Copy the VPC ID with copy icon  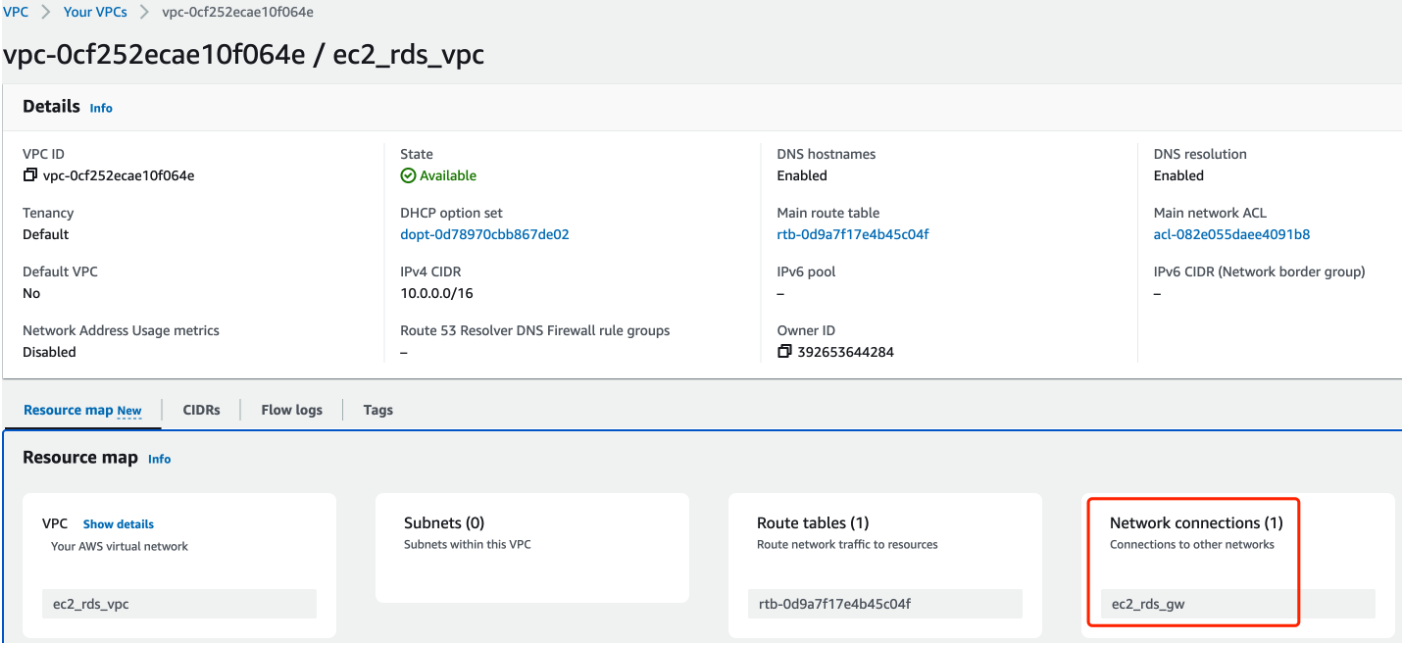(30, 176)
